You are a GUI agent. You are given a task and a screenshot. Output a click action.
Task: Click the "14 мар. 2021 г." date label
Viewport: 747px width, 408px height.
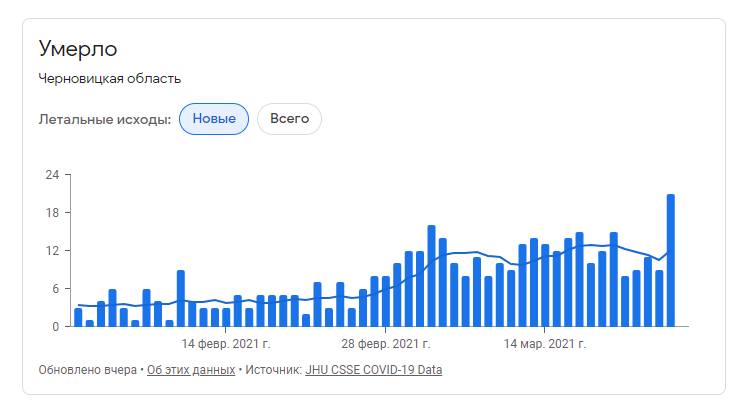(x=544, y=344)
